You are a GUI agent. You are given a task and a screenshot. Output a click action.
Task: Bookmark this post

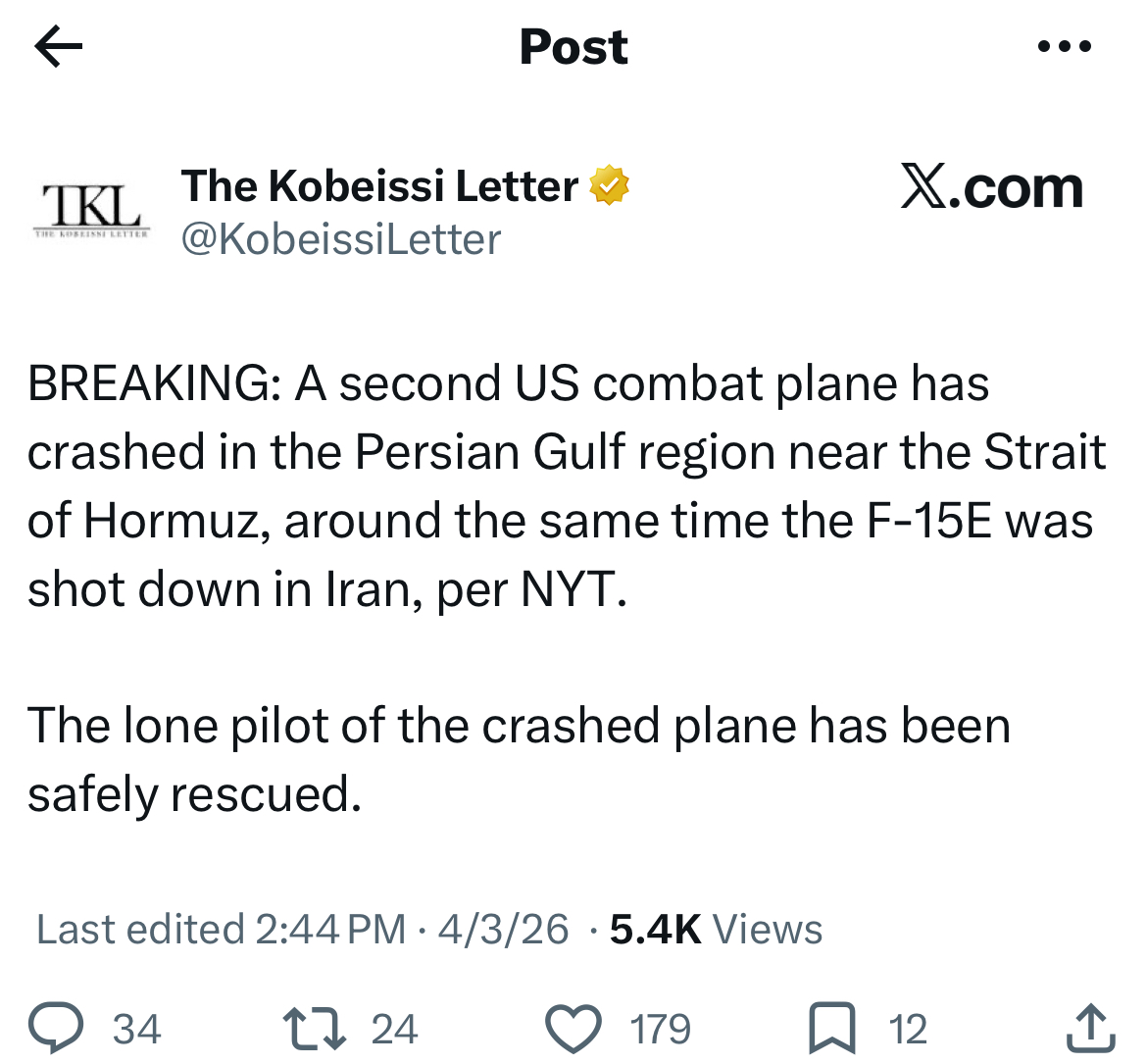831,1028
